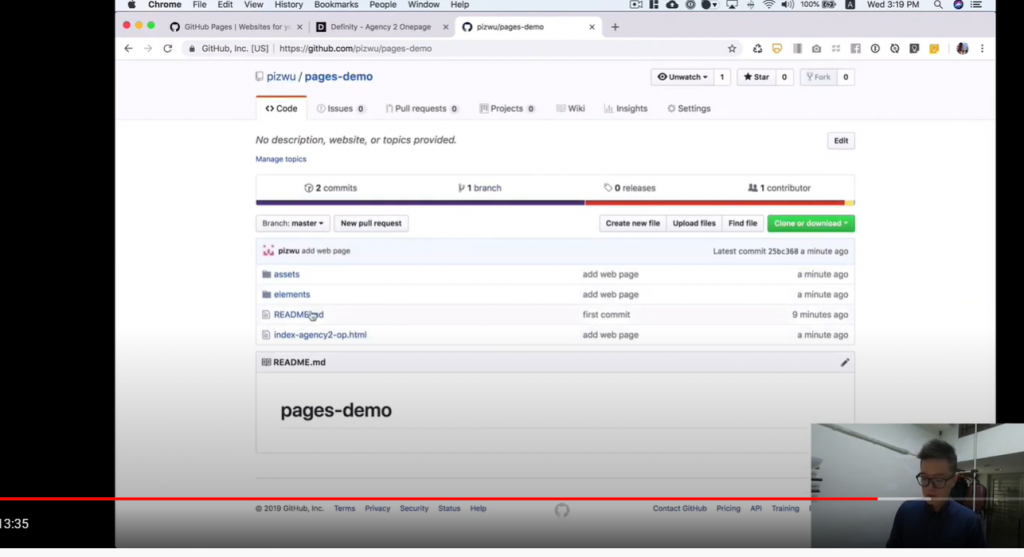The image size is (1024, 557).
Task: Select the Code repository tab
Action: [x=281, y=108]
